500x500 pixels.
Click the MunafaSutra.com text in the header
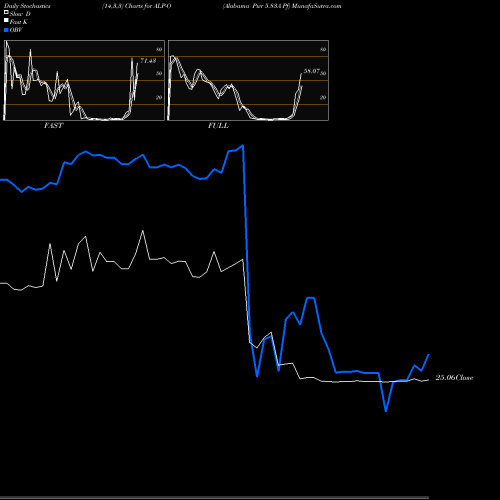click(316, 6)
